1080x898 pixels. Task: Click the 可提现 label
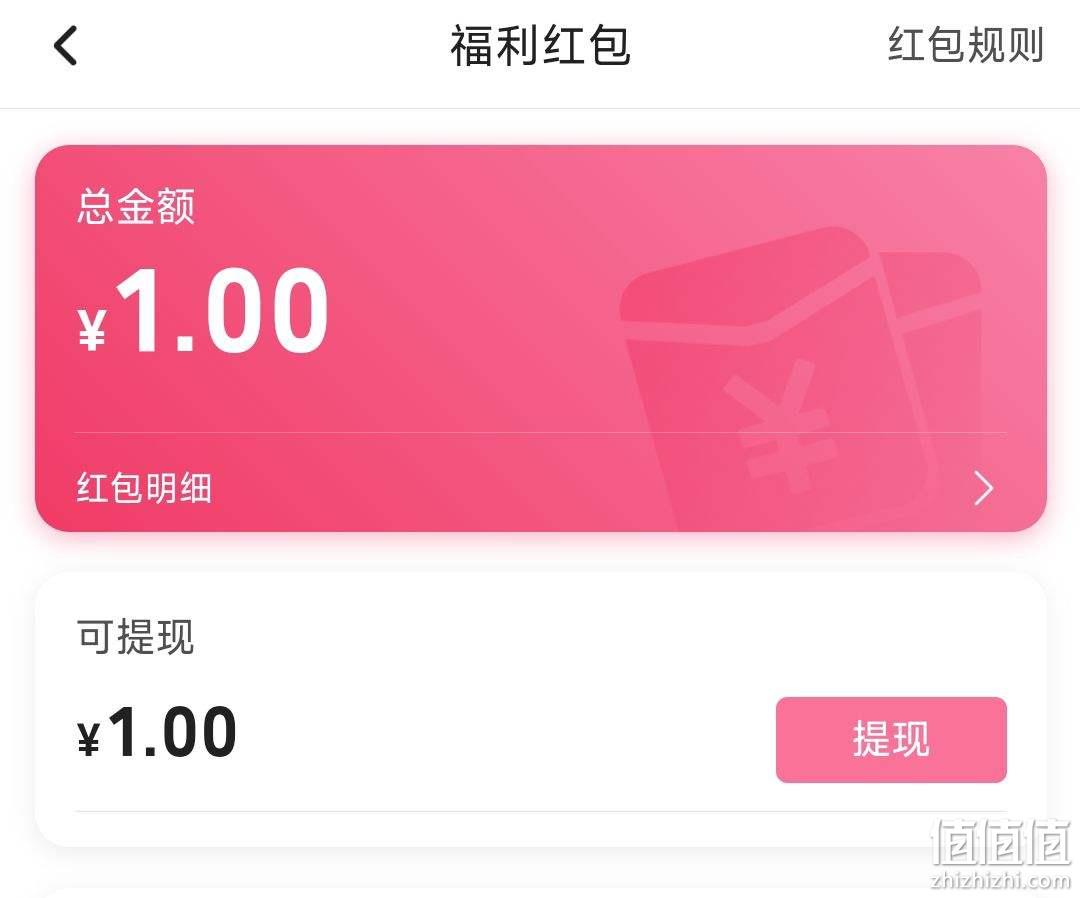coord(135,636)
